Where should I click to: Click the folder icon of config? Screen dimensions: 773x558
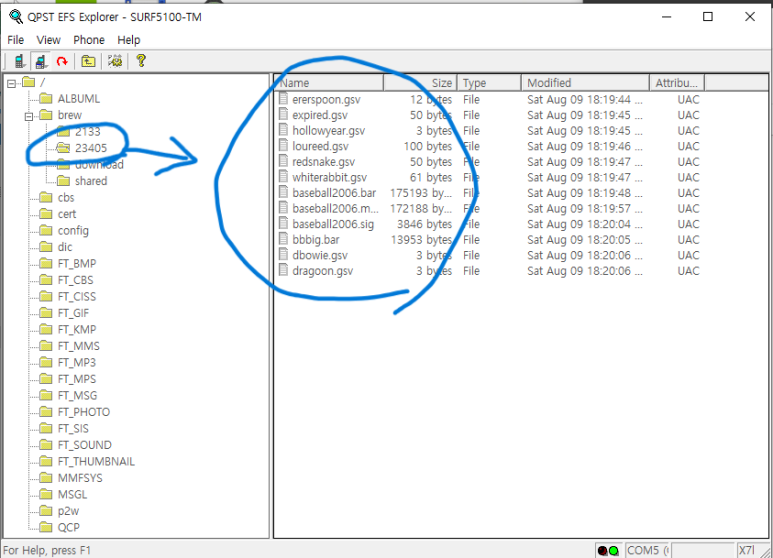pos(46,230)
